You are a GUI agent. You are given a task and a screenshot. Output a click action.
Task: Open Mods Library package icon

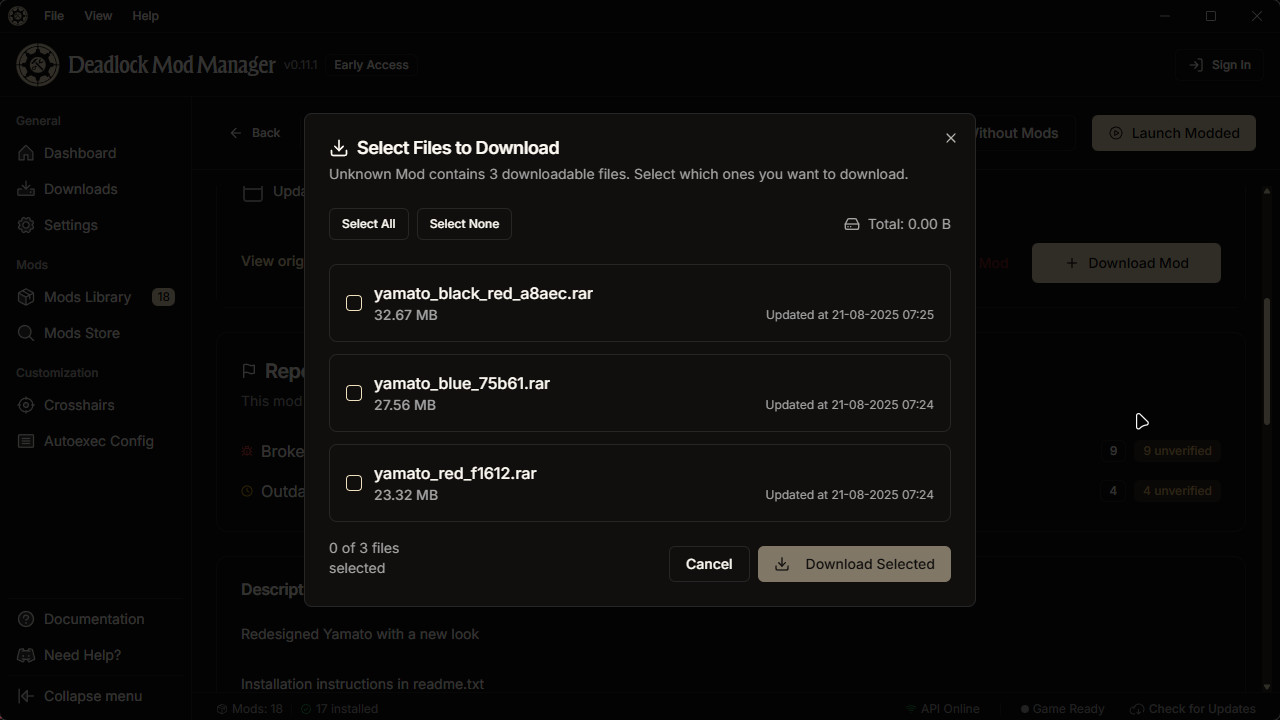click(26, 297)
